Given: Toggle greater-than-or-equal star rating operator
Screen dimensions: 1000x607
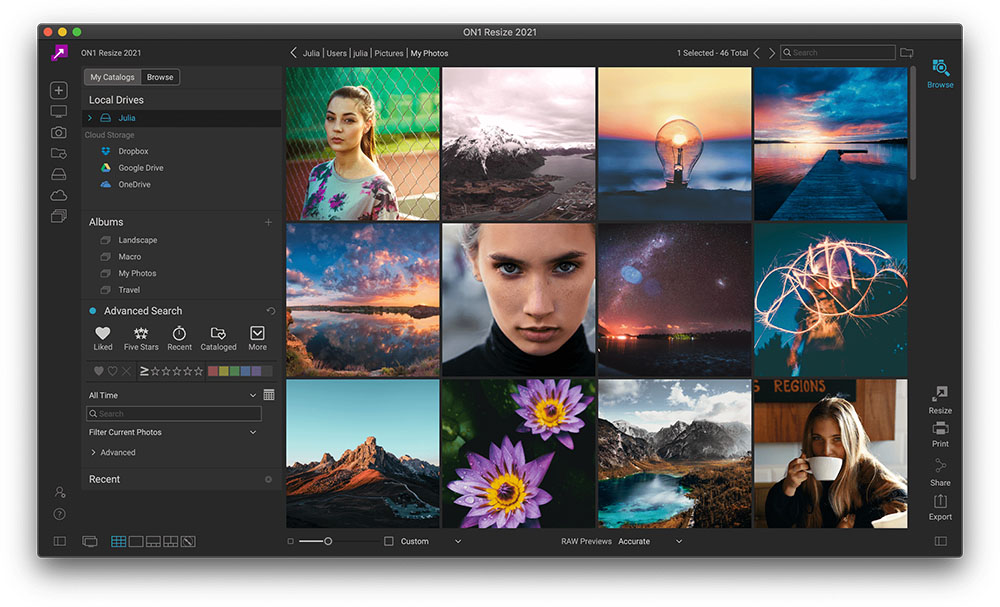Looking at the screenshot, I should [144, 370].
